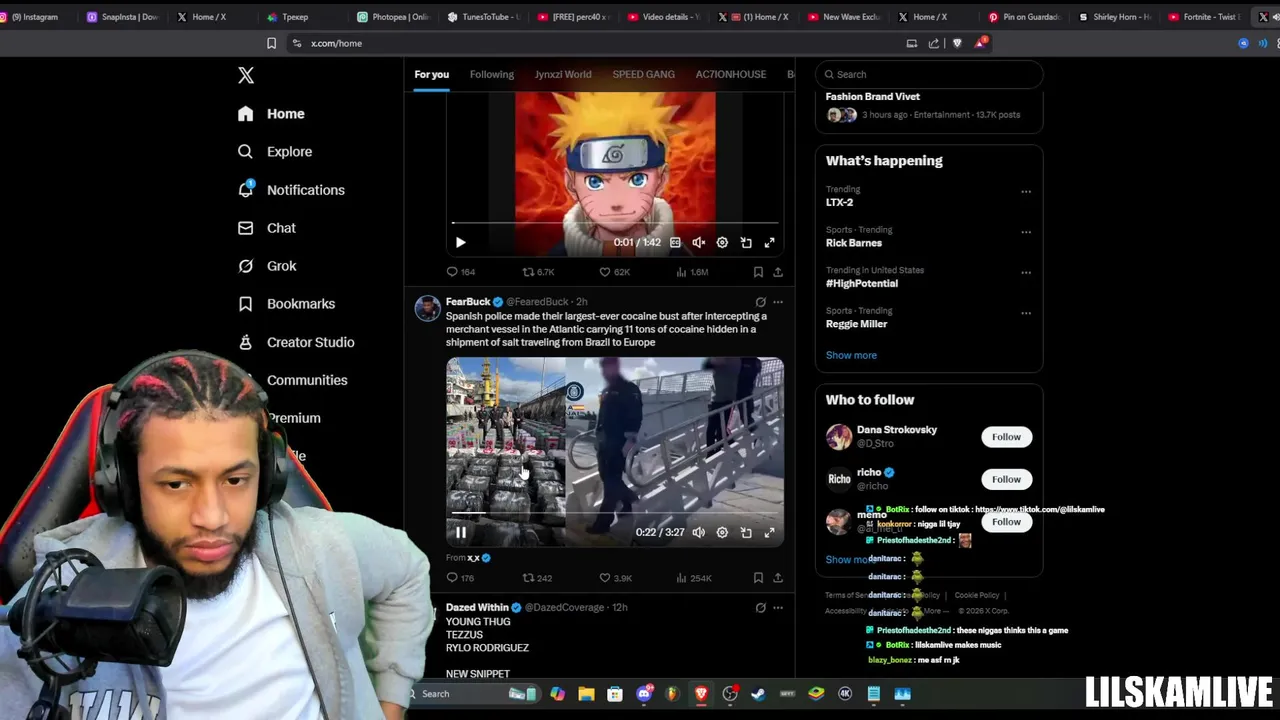Open Discord from the taskbar
The height and width of the screenshot is (720, 1280).
coord(644,694)
